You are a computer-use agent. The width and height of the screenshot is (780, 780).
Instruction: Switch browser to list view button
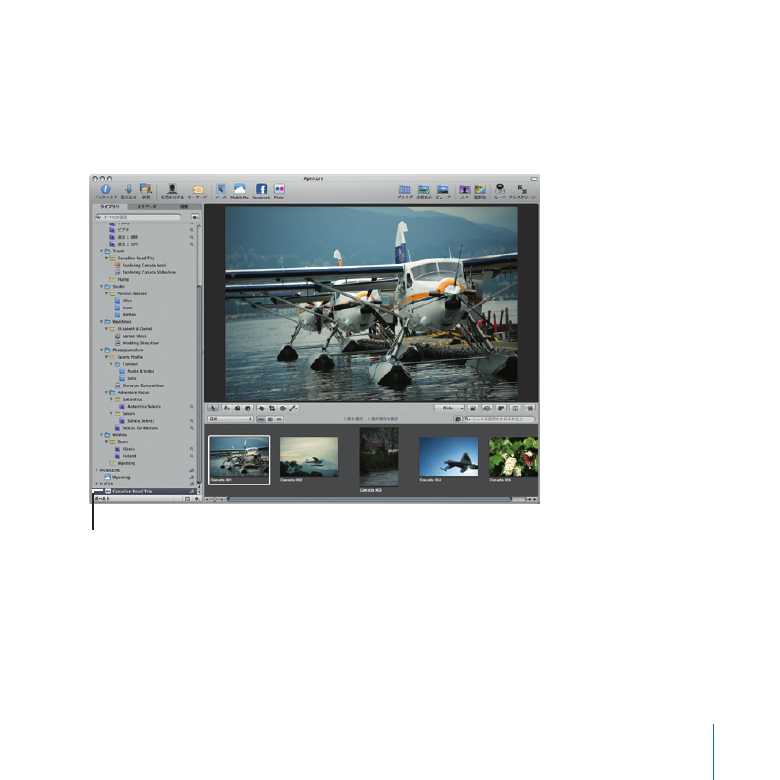(x=279, y=419)
